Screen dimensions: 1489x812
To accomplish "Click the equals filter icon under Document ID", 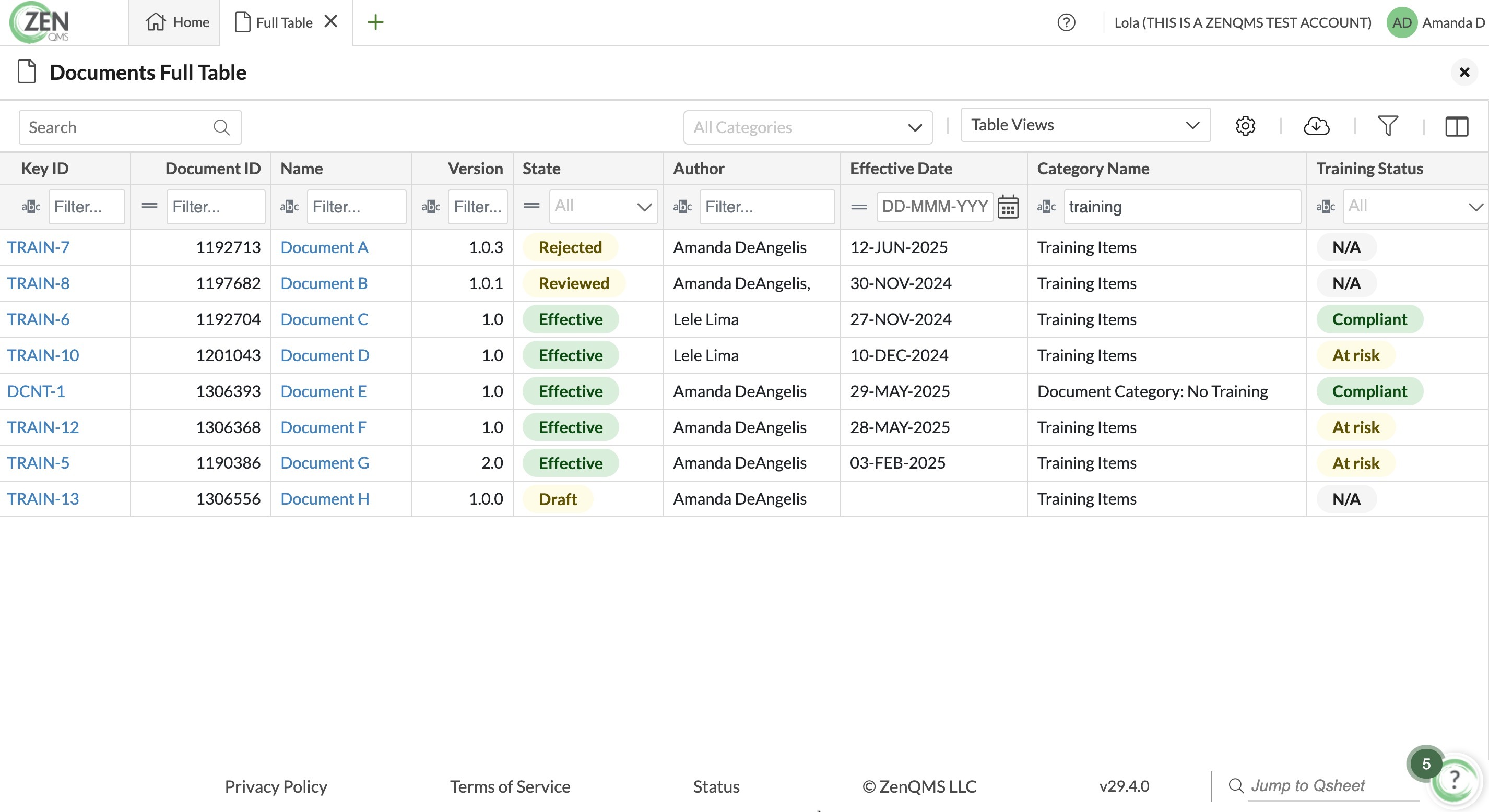I will (149, 206).
